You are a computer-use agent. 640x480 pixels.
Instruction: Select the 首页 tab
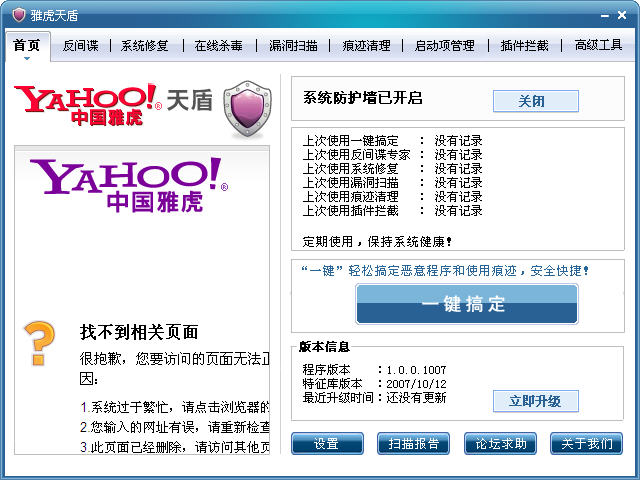click(x=27, y=45)
